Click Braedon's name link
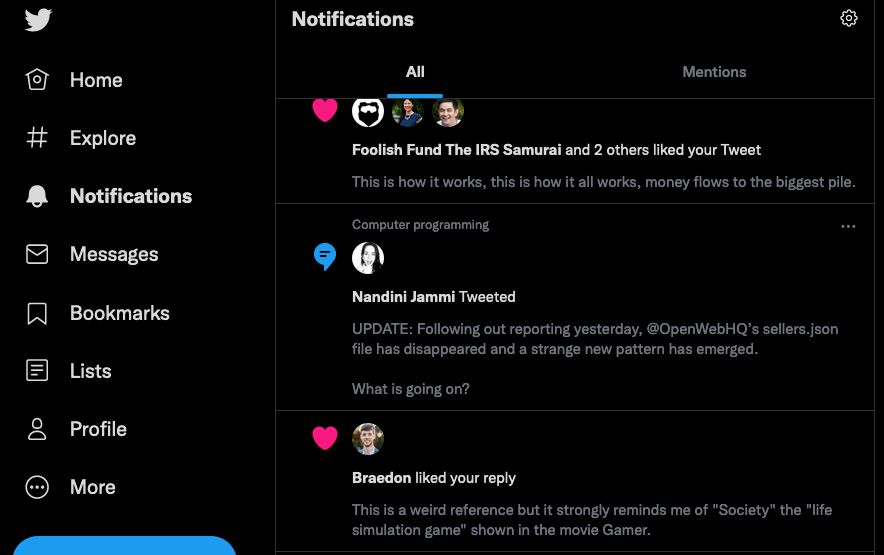The height and width of the screenshot is (555, 884). [x=381, y=478]
